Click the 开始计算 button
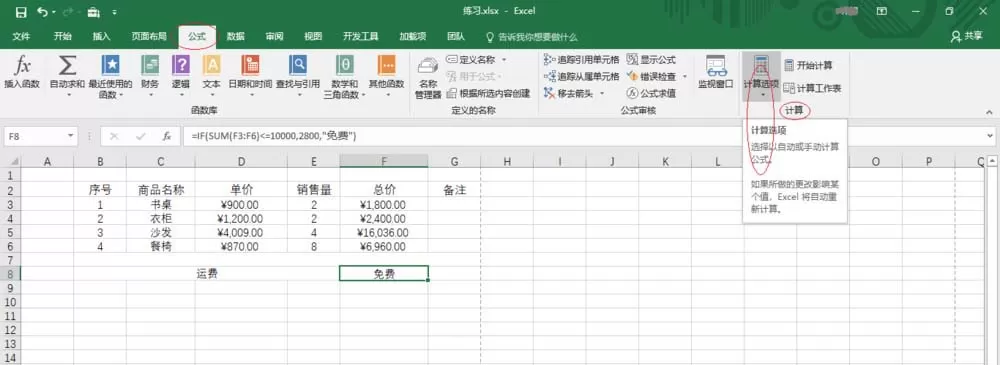This screenshot has height=365, width=1000. (x=808, y=65)
